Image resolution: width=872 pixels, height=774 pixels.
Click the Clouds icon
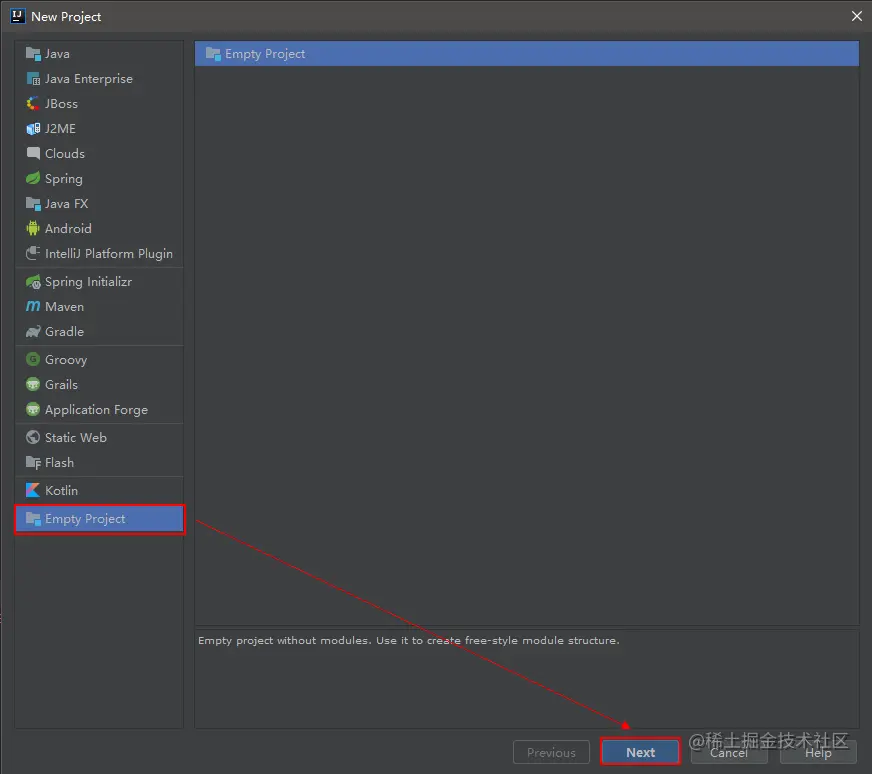coord(33,153)
